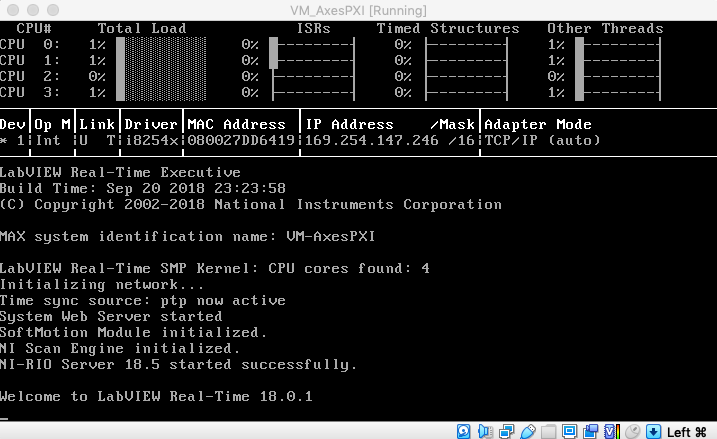Screen dimensions: 717x439
Task: Click the Build Time: Sep 20 2018 line
Action: click(x=143, y=188)
